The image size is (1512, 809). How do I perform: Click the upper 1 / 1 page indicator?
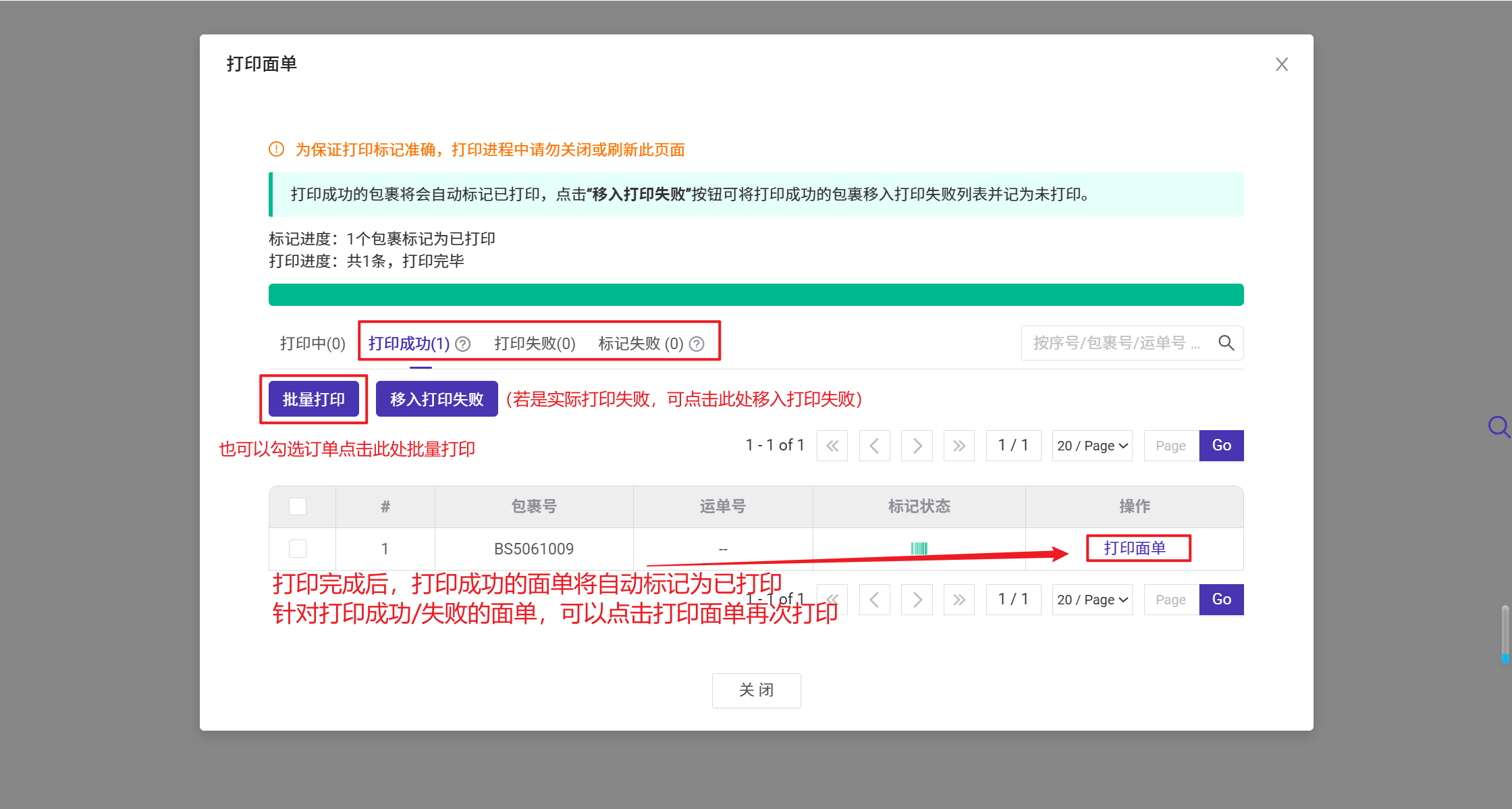(x=1013, y=446)
